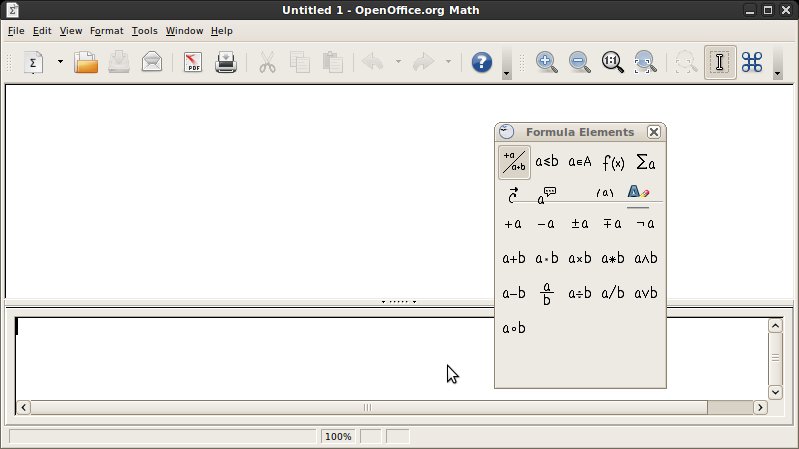The height and width of the screenshot is (449, 799).
Task: Insert the addition a+b element
Action: coord(514,258)
